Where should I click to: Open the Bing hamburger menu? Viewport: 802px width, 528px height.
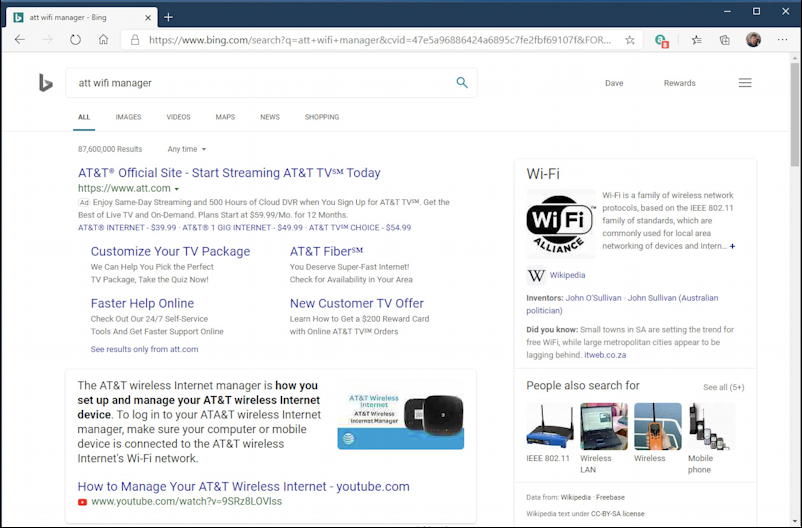click(x=745, y=83)
